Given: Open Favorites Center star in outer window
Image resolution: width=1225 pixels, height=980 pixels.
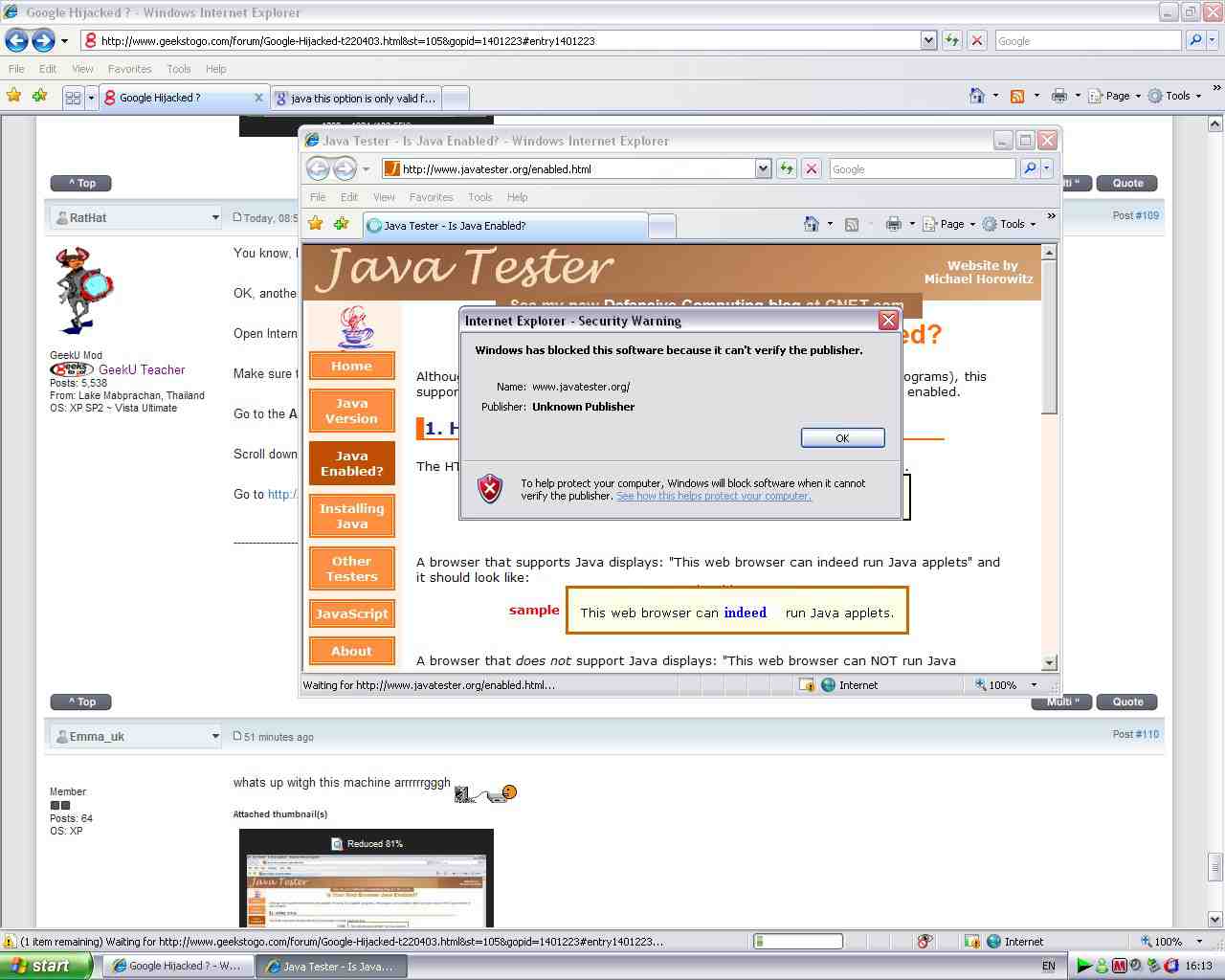Looking at the screenshot, I should point(13,96).
